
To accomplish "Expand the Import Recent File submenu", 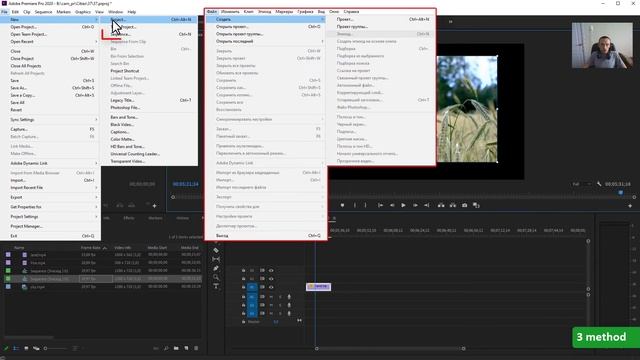I will 51,188.
